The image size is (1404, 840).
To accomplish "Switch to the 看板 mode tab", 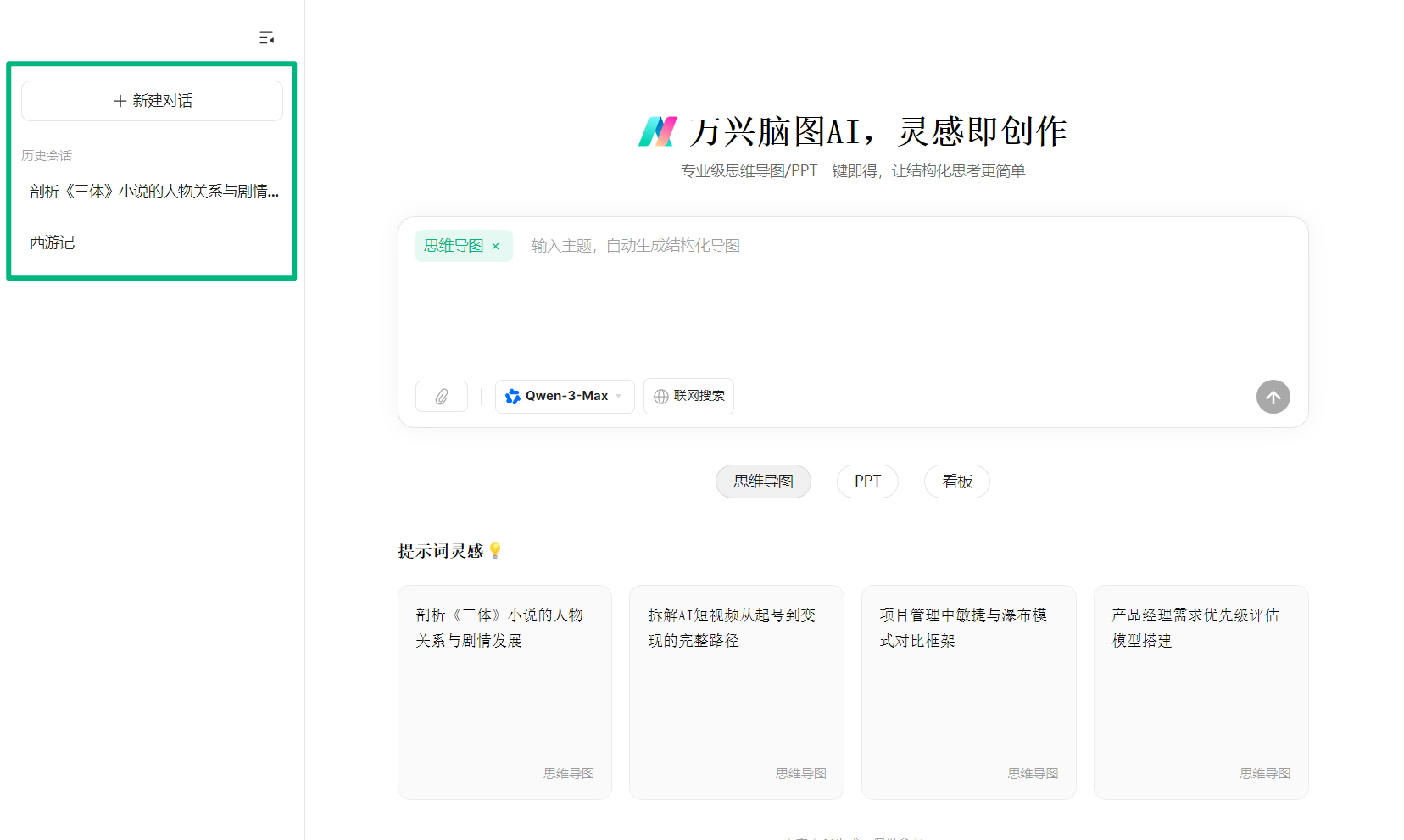I will tap(957, 481).
